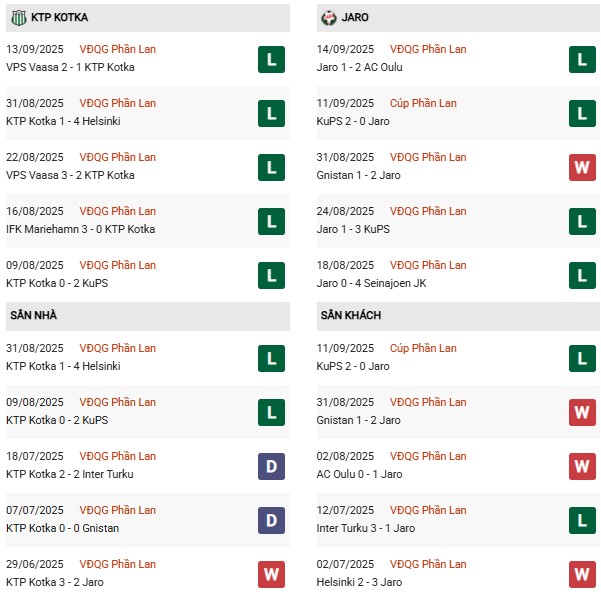Click the Jaro team logo icon
Screen dimensions: 601x594
click(329, 18)
